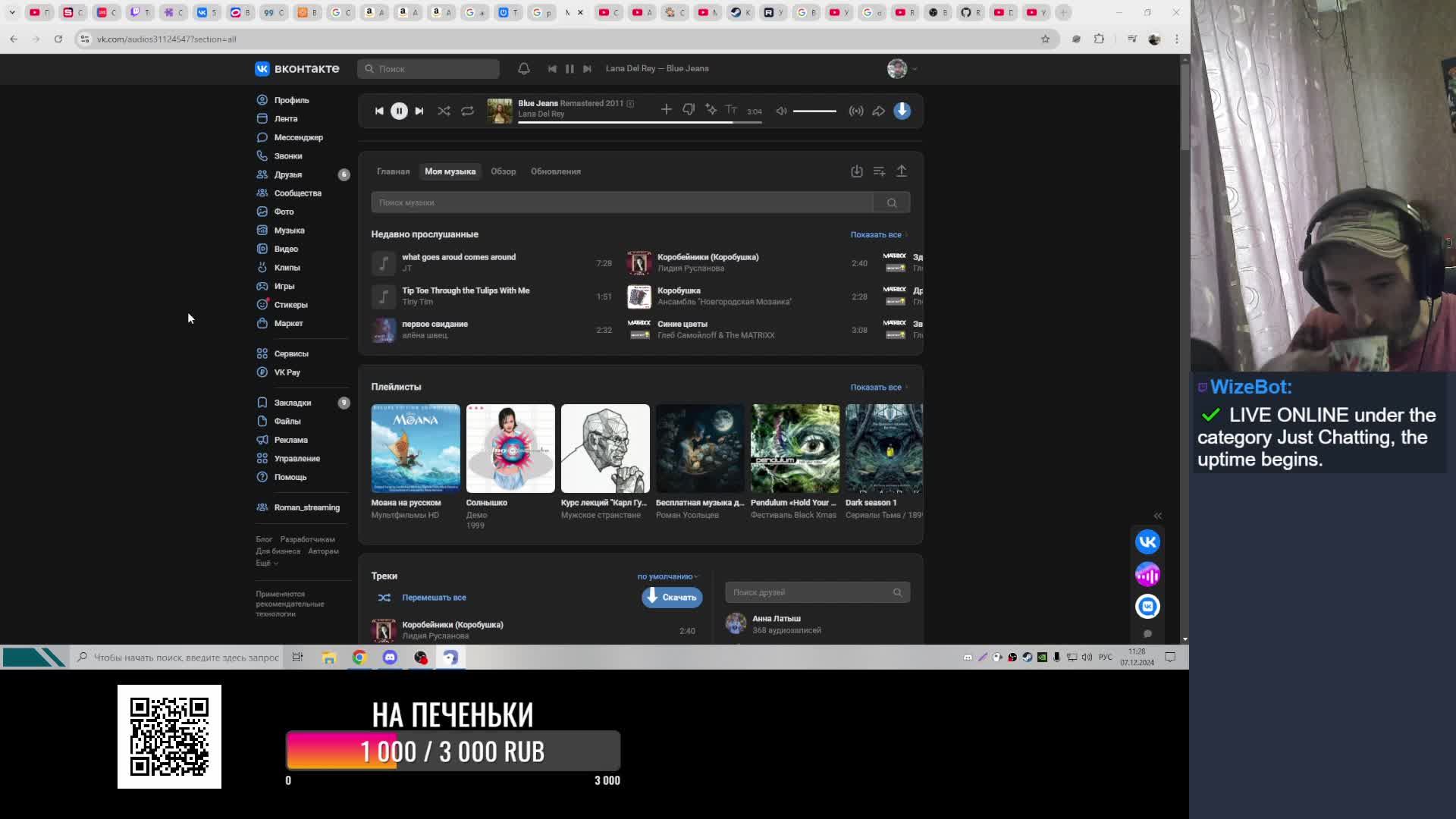This screenshot has width=1456, height=819.
Task: Show all playlists via 'Показать все'
Action: (x=877, y=387)
